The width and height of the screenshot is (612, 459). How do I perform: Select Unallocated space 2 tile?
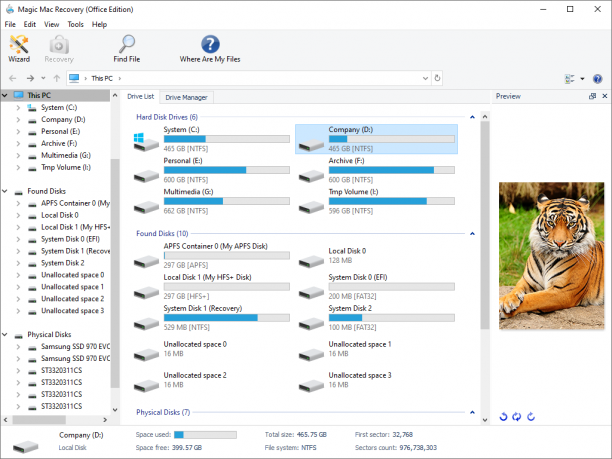(211, 381)
